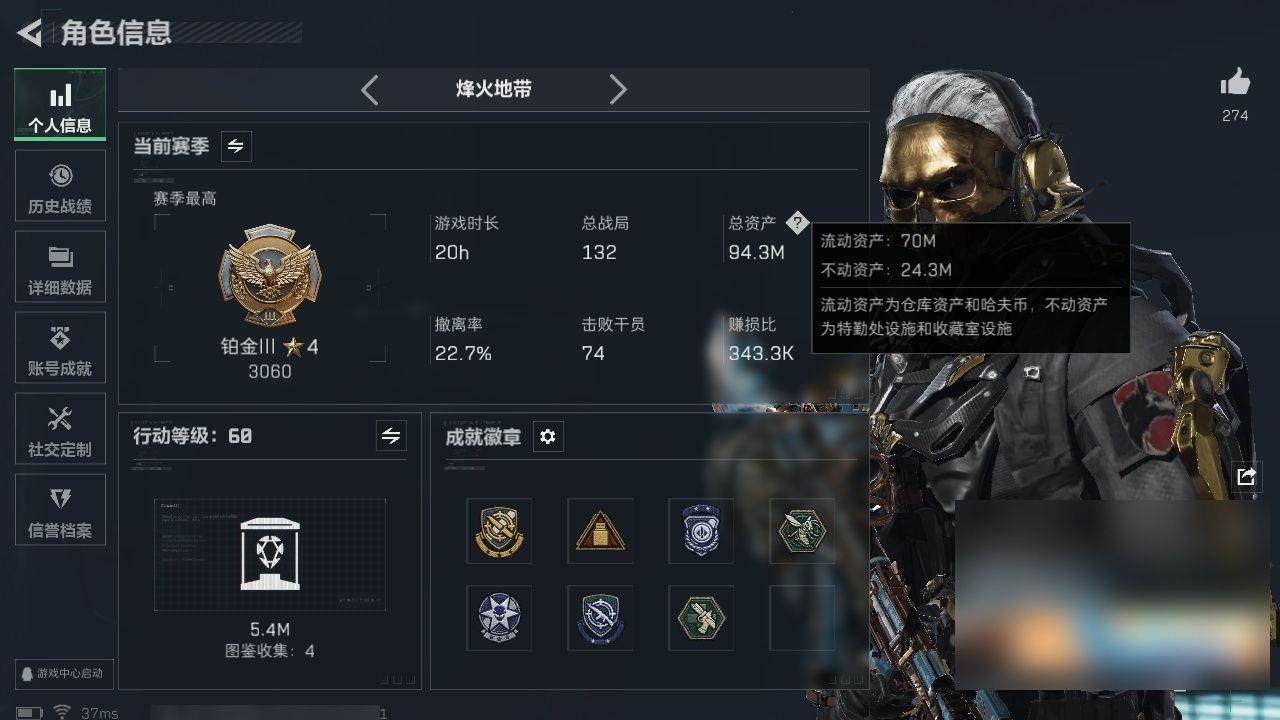Toggle the swap icon beside 当前赛季
Screen dimensions: 1280x720
click(x=236, y=146)
